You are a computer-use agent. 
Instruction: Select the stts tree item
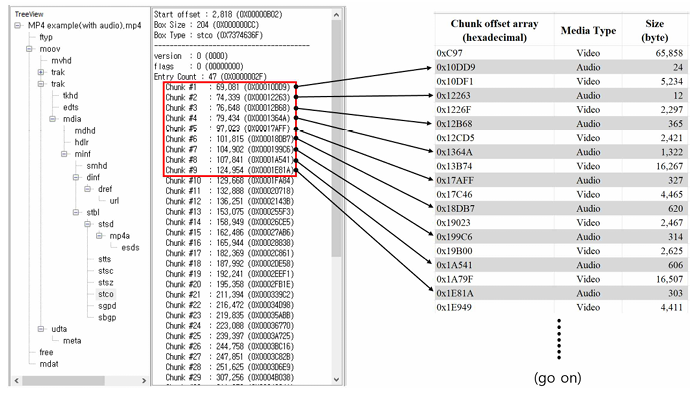(104, 259)
